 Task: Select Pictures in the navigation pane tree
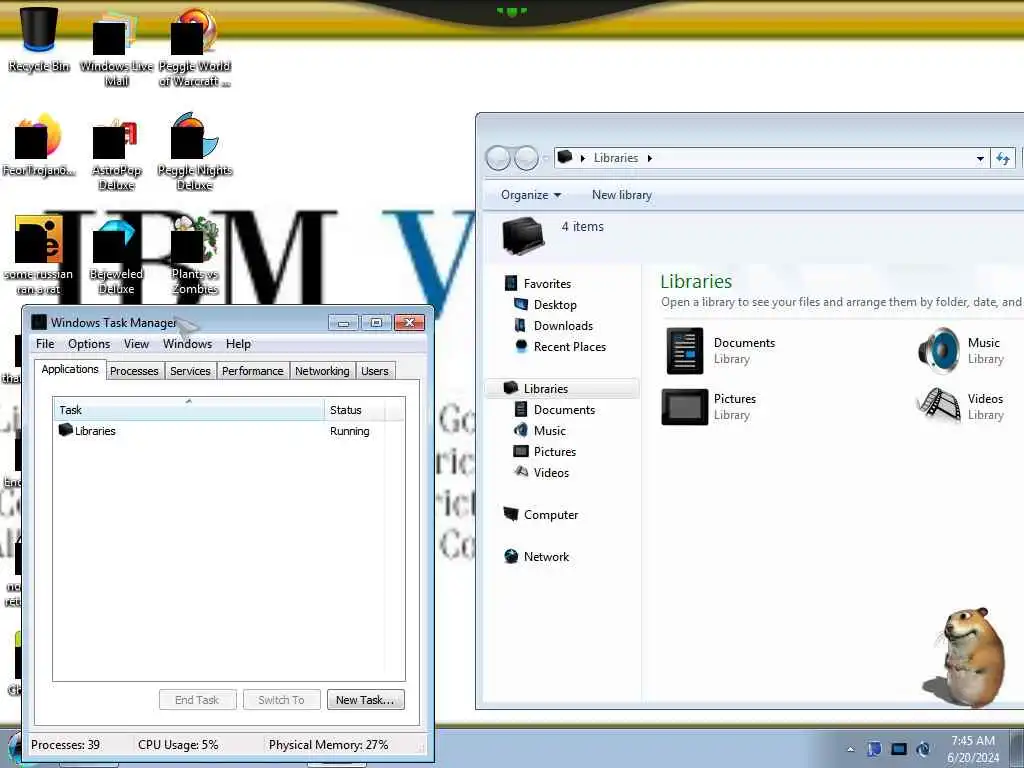pyautogui.click(x=554, y=451)
